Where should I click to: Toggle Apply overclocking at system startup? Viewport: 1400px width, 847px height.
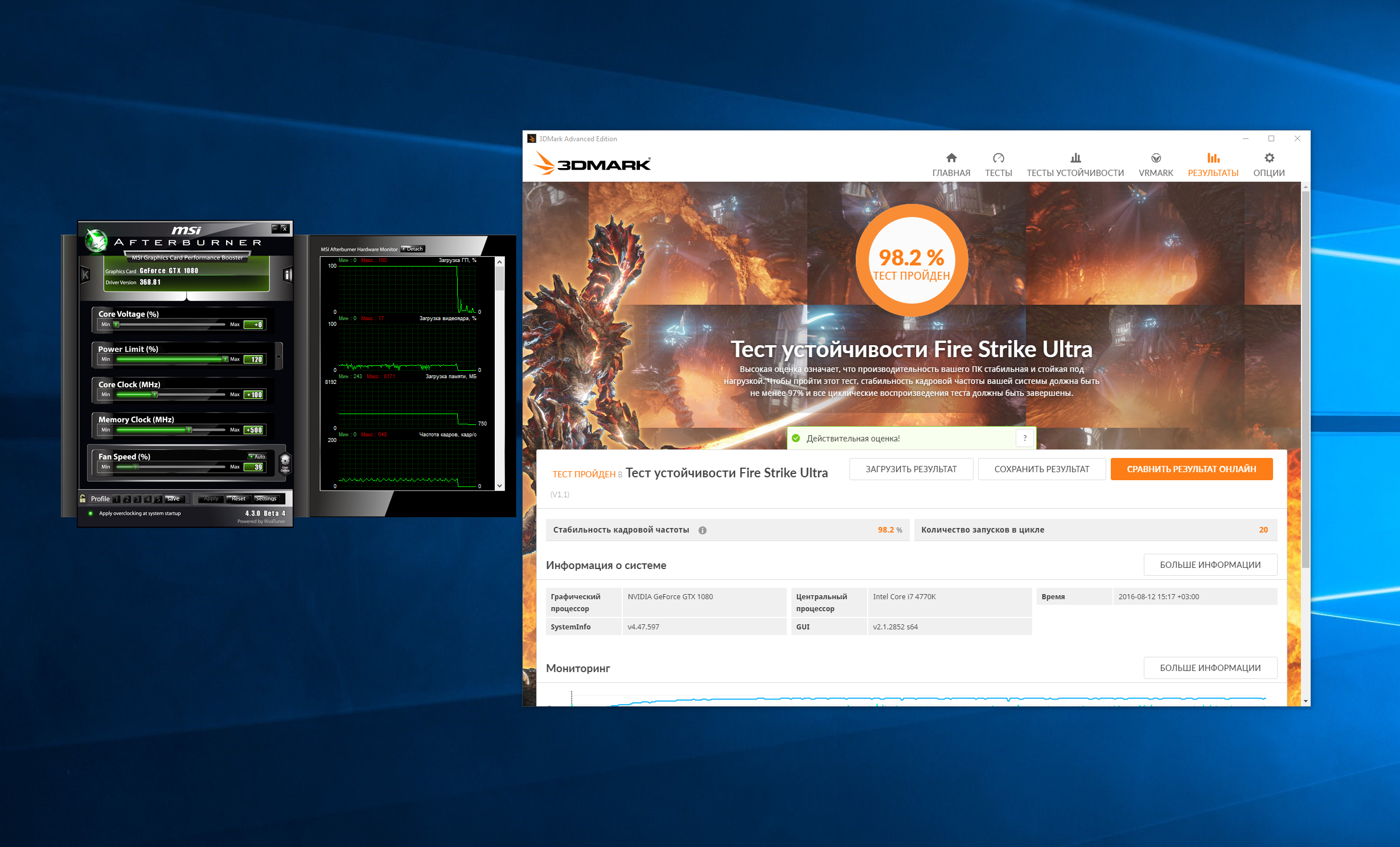point(91,513)
